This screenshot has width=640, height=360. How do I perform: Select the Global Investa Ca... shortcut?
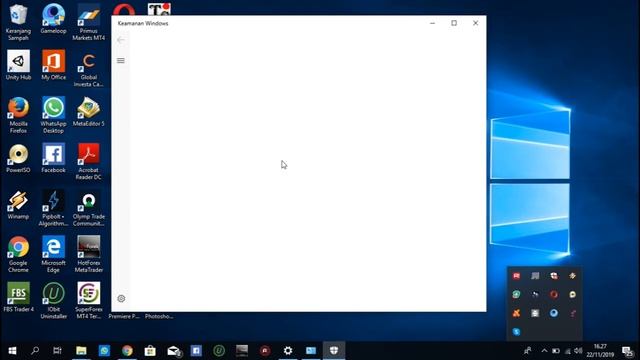(x=89, y=69)
